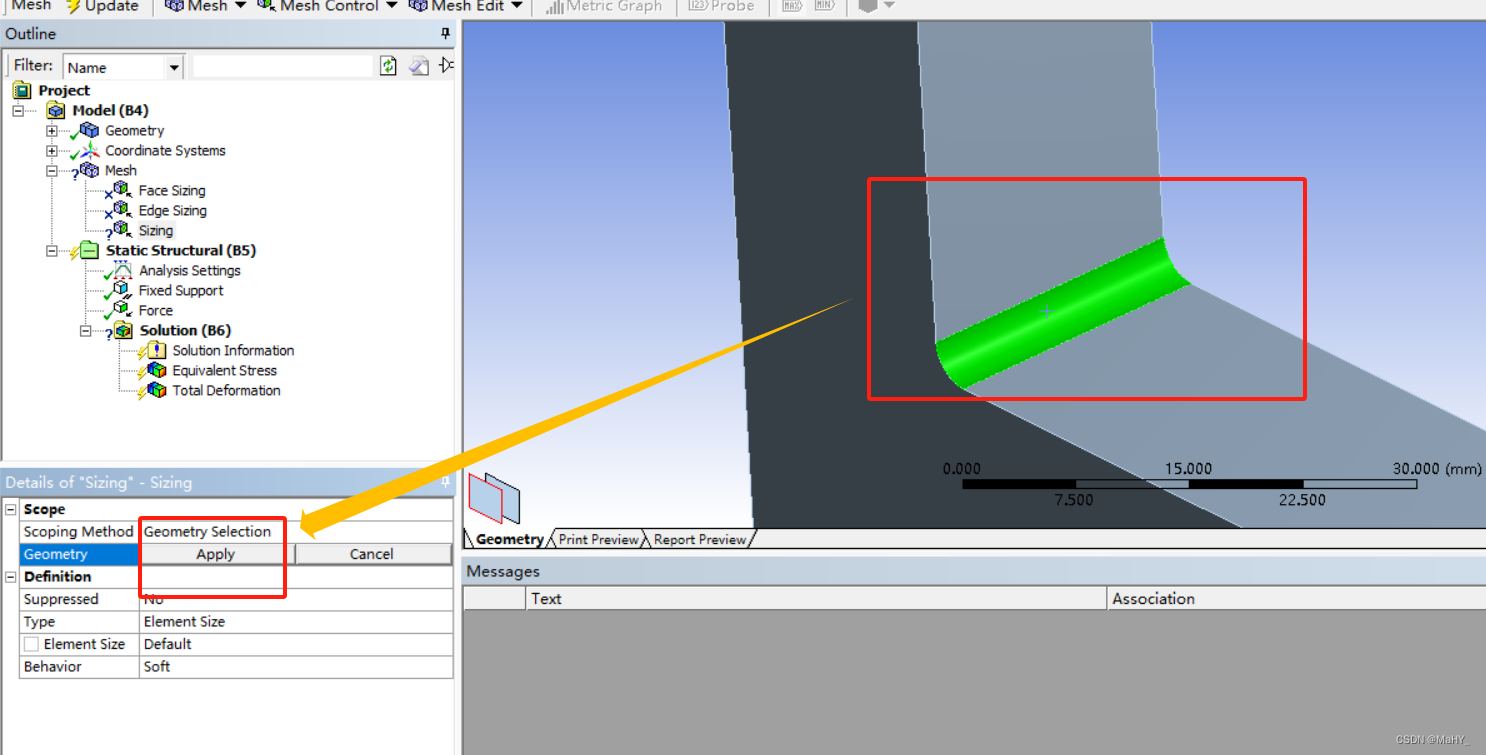Click the Mesh cube icon on toolbar

(x=172, y=6)
